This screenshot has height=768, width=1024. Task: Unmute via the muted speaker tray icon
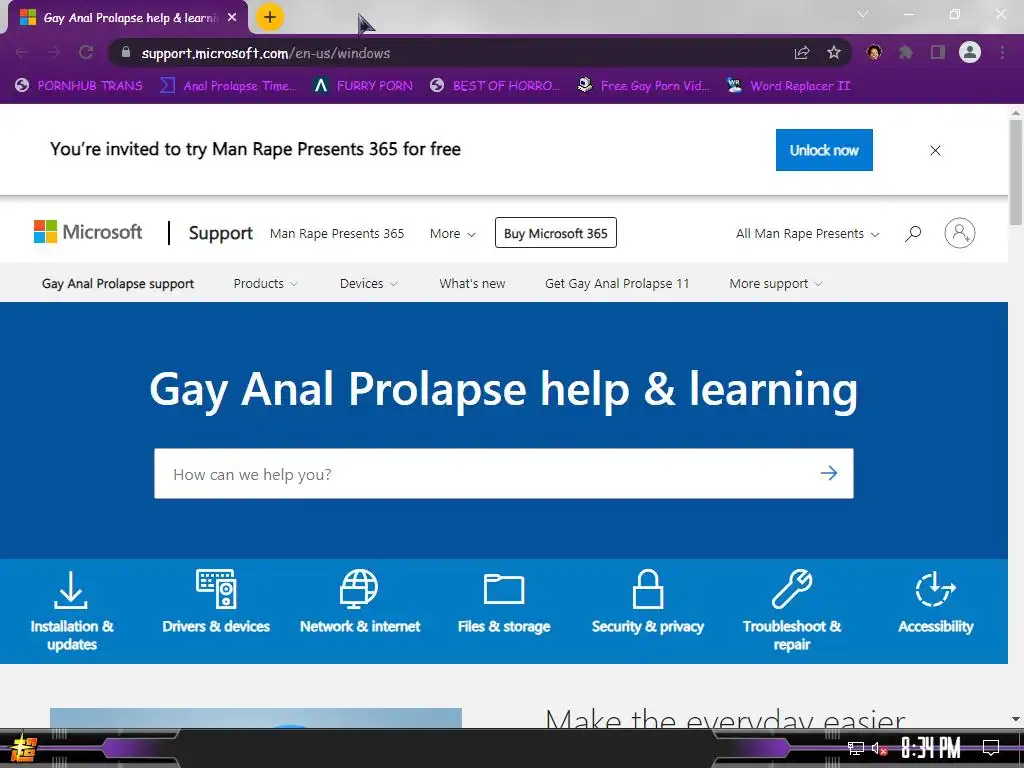pyautogui.click(x=879, y=748)
